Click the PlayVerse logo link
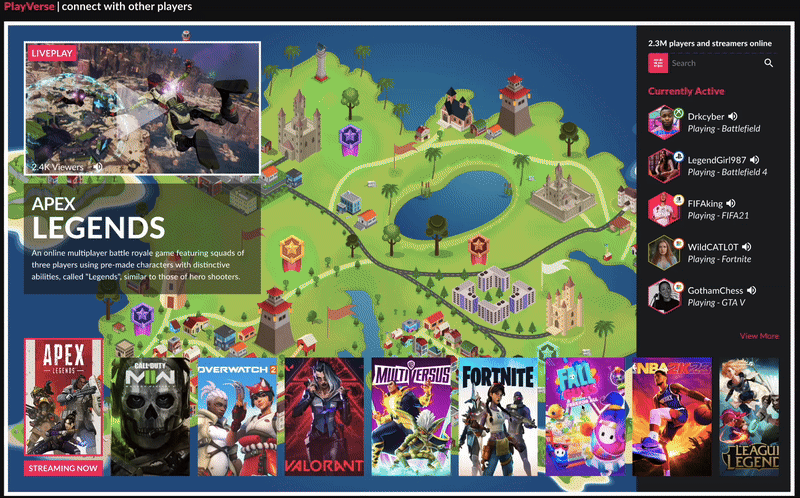 click(28, 8)
